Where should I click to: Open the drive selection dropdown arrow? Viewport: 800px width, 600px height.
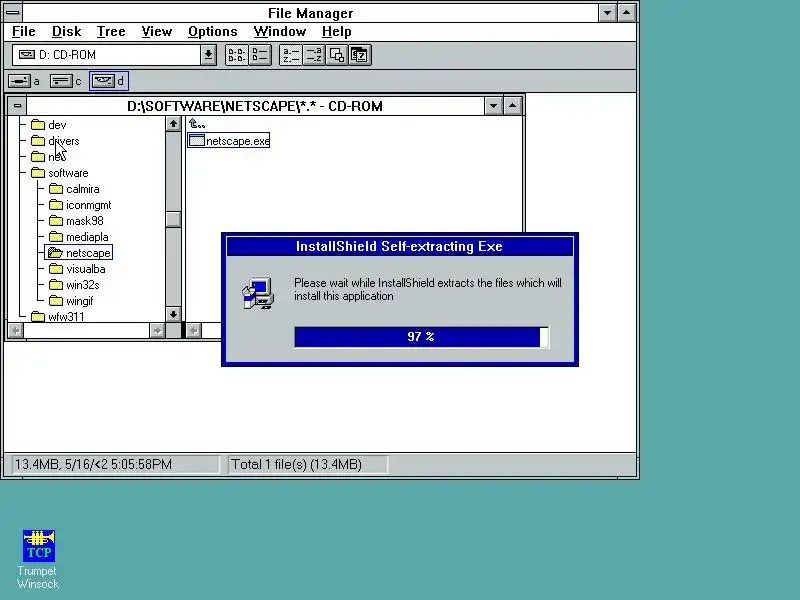[x=208, y=55]
